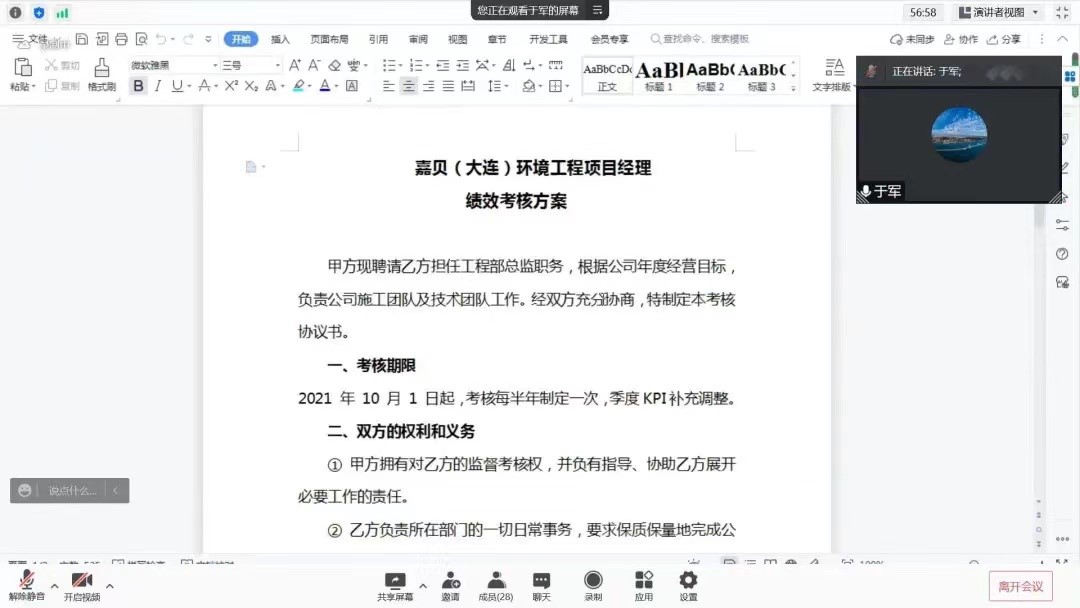The image size is (1080, 608).
Task: Click the sort icon in paragraph group
Action: (509, 65)
